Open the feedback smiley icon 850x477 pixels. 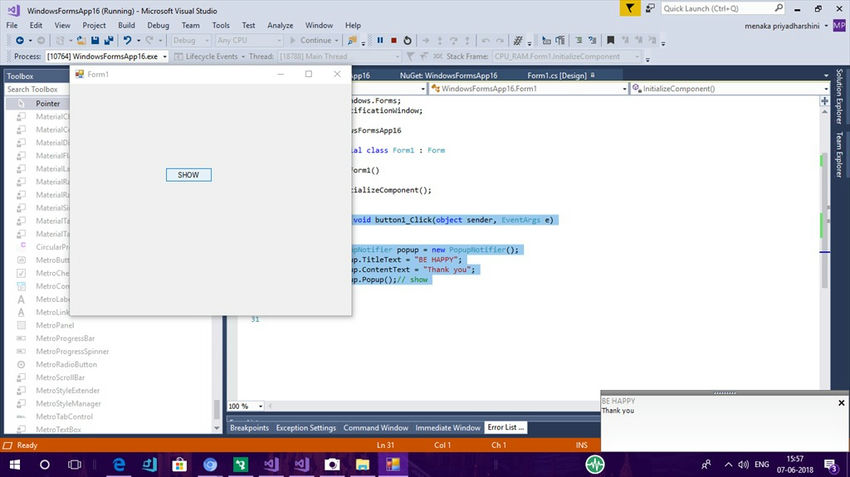pyautogui.click(x=649, y=7)
